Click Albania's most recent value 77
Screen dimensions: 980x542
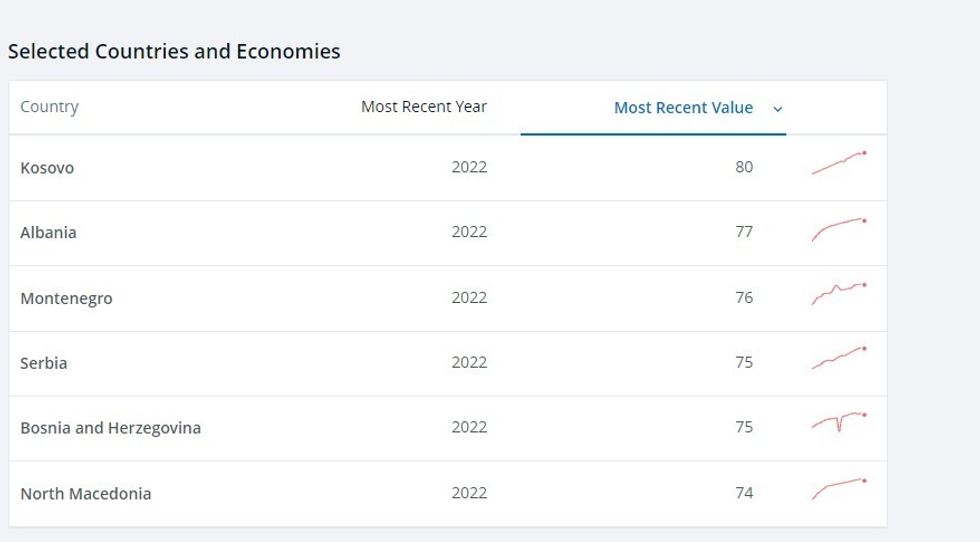click(744, 232)
